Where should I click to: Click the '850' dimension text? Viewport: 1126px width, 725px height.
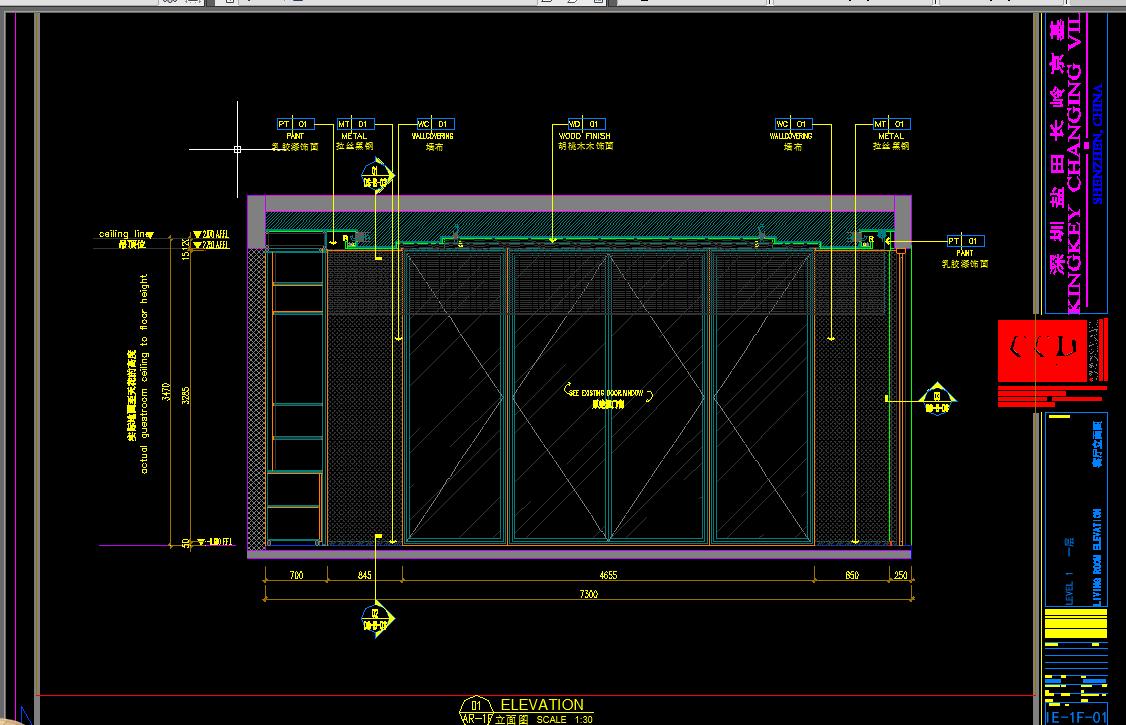(x=852, y=575)
